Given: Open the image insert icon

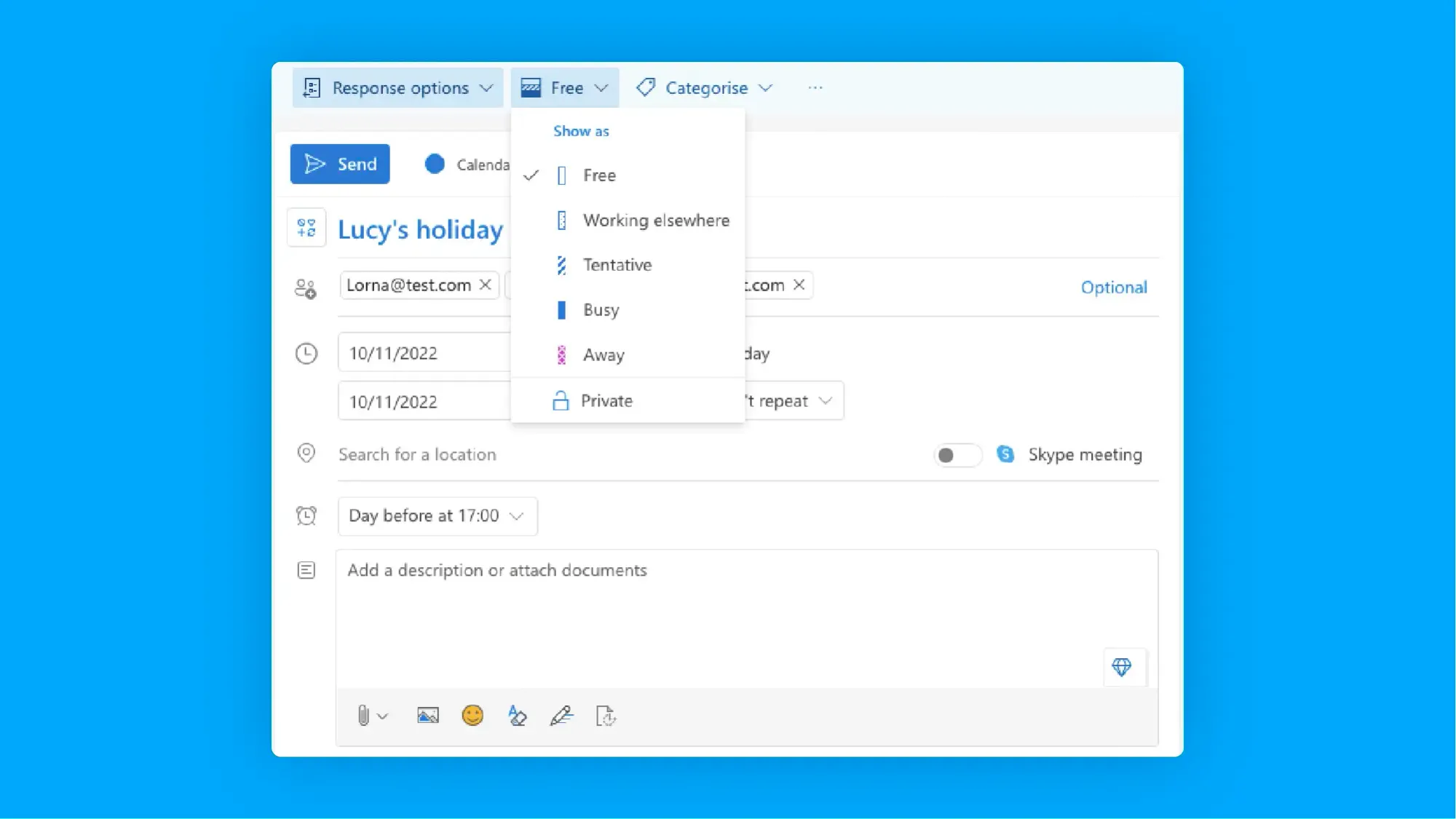Looking at the screenshot, I should point(427,715).
